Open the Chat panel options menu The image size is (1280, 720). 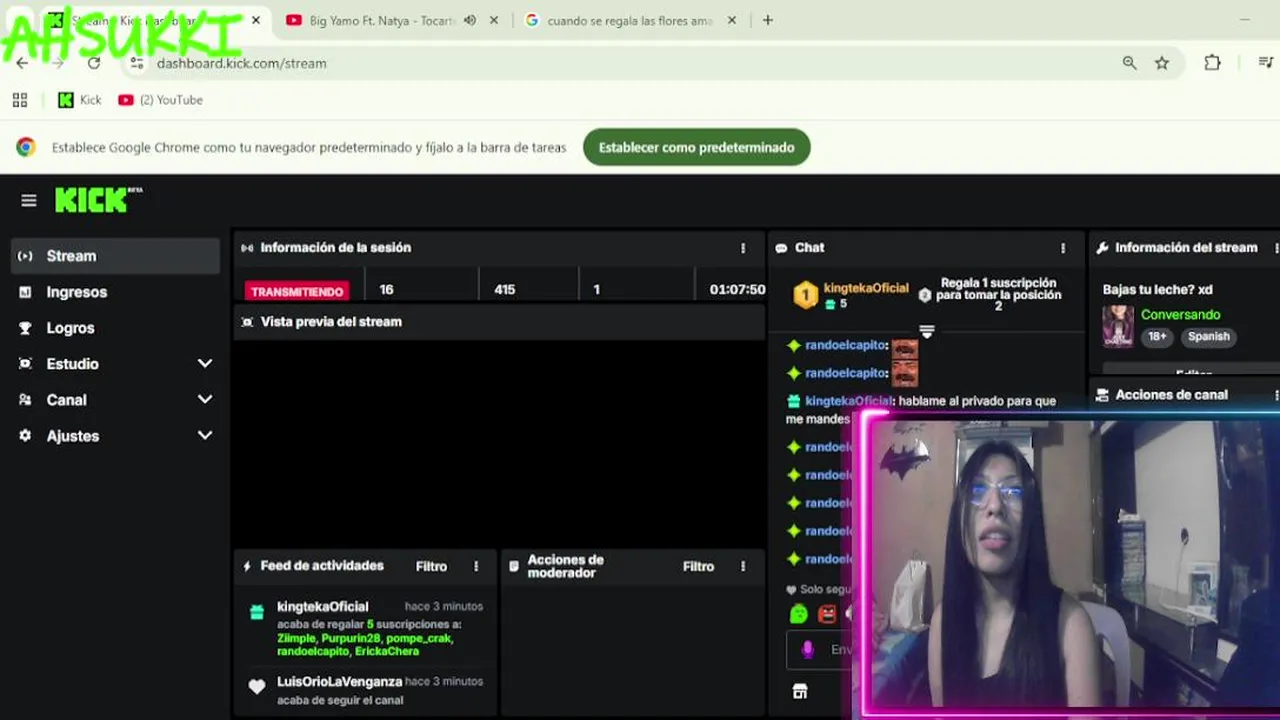(x=1063, y=248)
